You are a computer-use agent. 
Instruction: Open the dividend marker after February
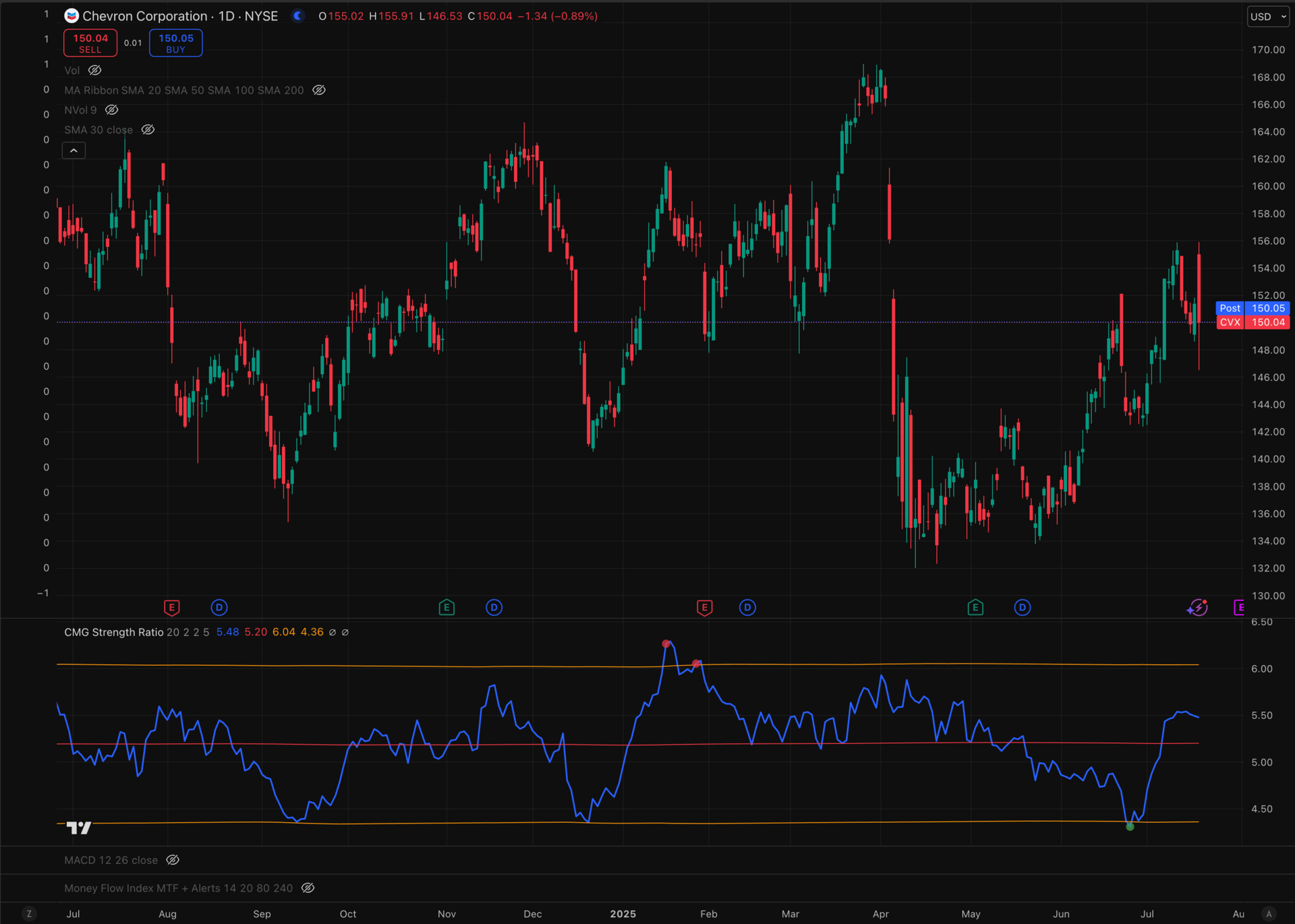[x=747, y=608]
